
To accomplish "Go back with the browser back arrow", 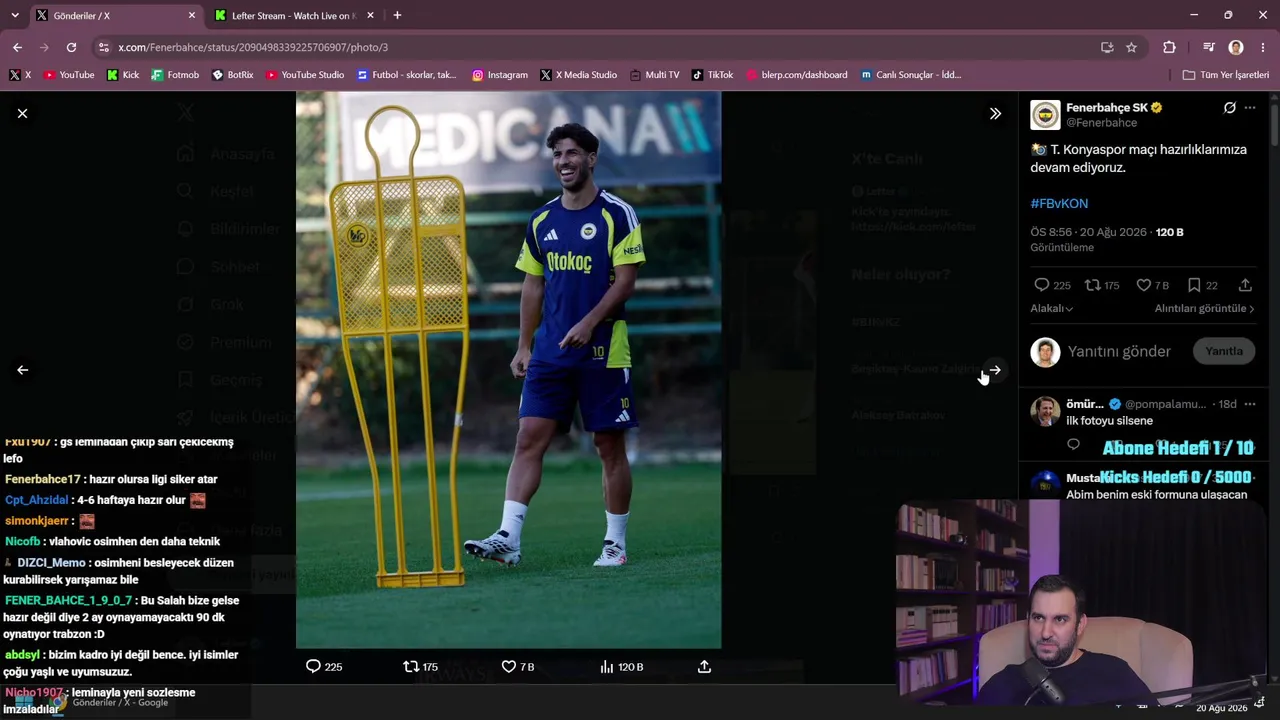I will (17, 47).
